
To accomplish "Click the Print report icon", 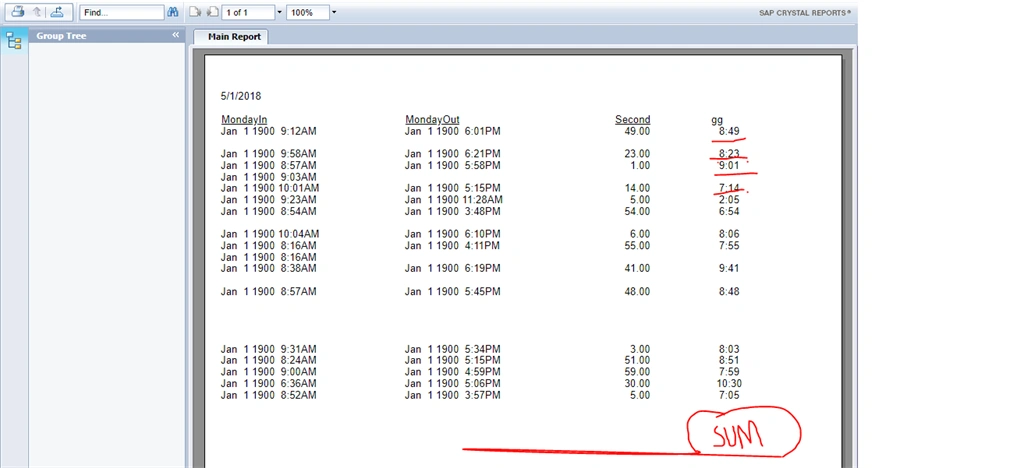I will tap(19, 12).
